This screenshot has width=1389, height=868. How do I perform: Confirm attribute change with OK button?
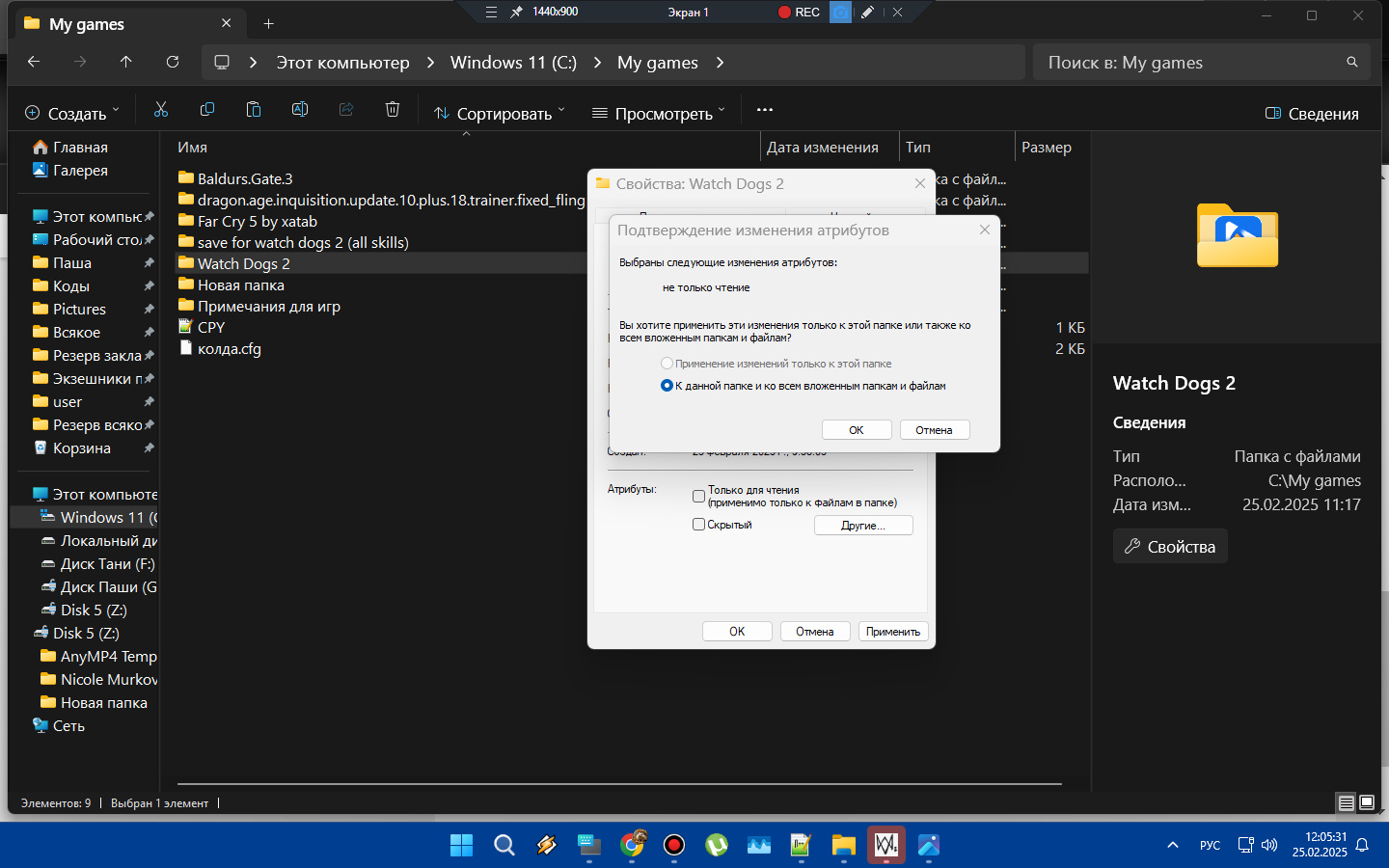tap(857, 430)
